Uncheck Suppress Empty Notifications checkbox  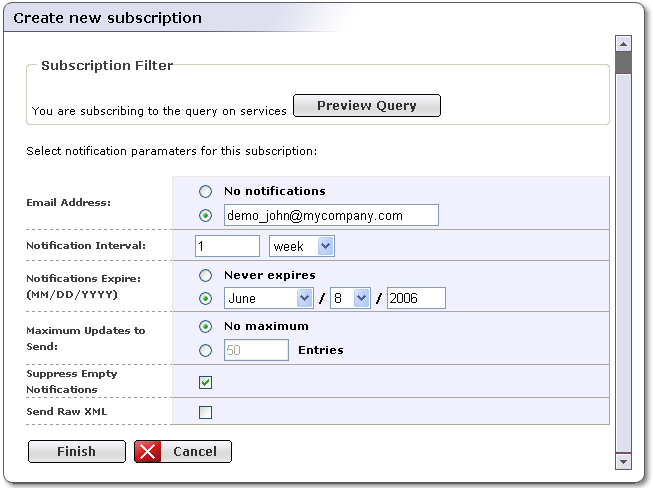pos(205,382)
